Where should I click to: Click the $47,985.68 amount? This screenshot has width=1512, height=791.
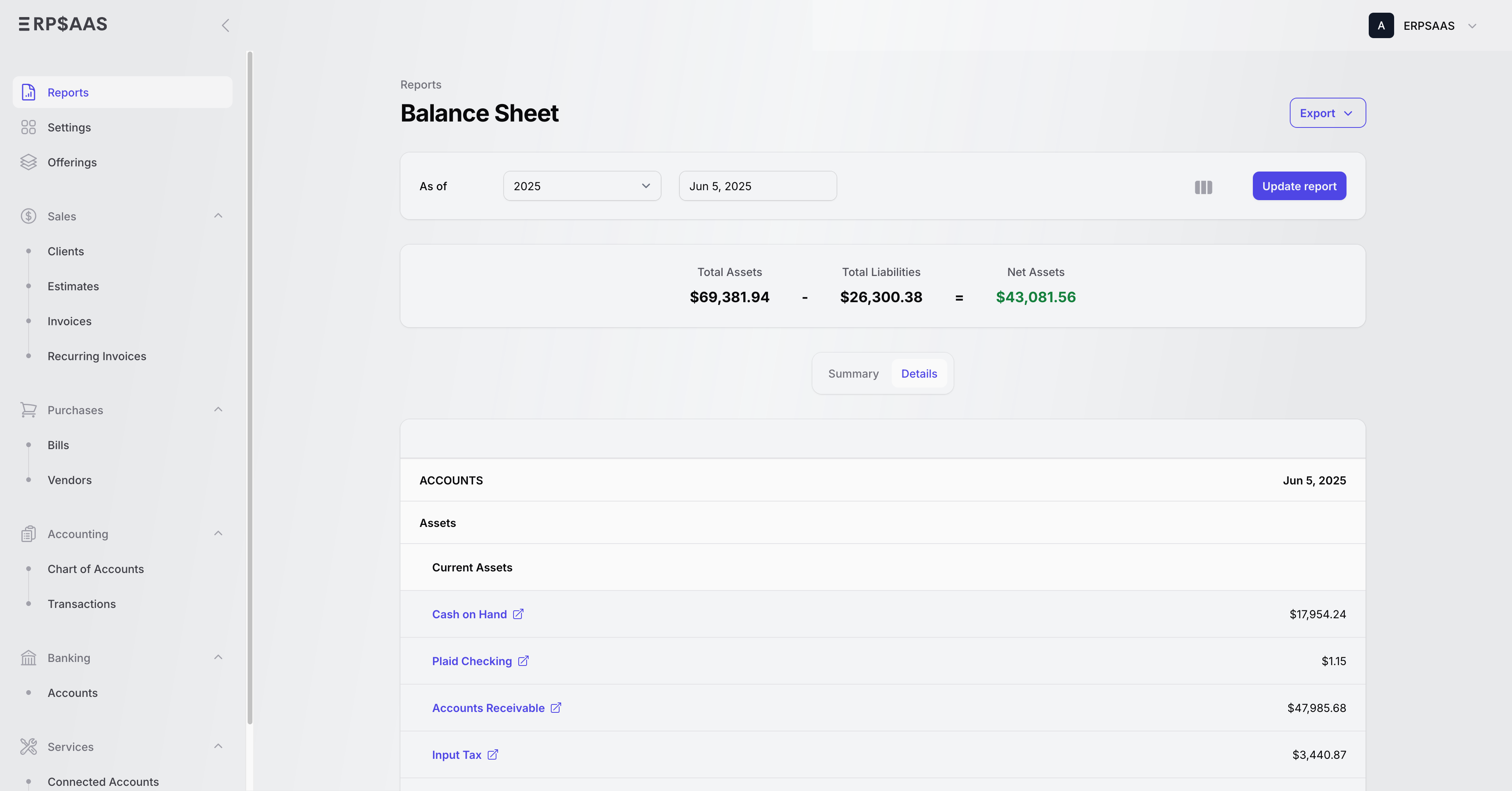[1316, 708]
